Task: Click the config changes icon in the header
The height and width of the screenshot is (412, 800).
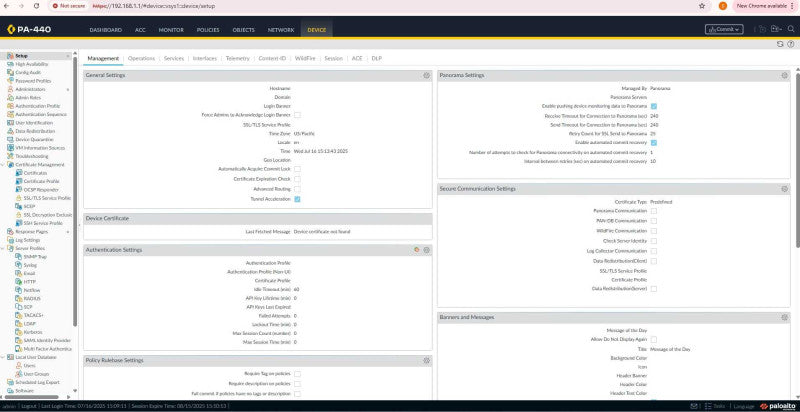Action: click(x=776, y=29)
